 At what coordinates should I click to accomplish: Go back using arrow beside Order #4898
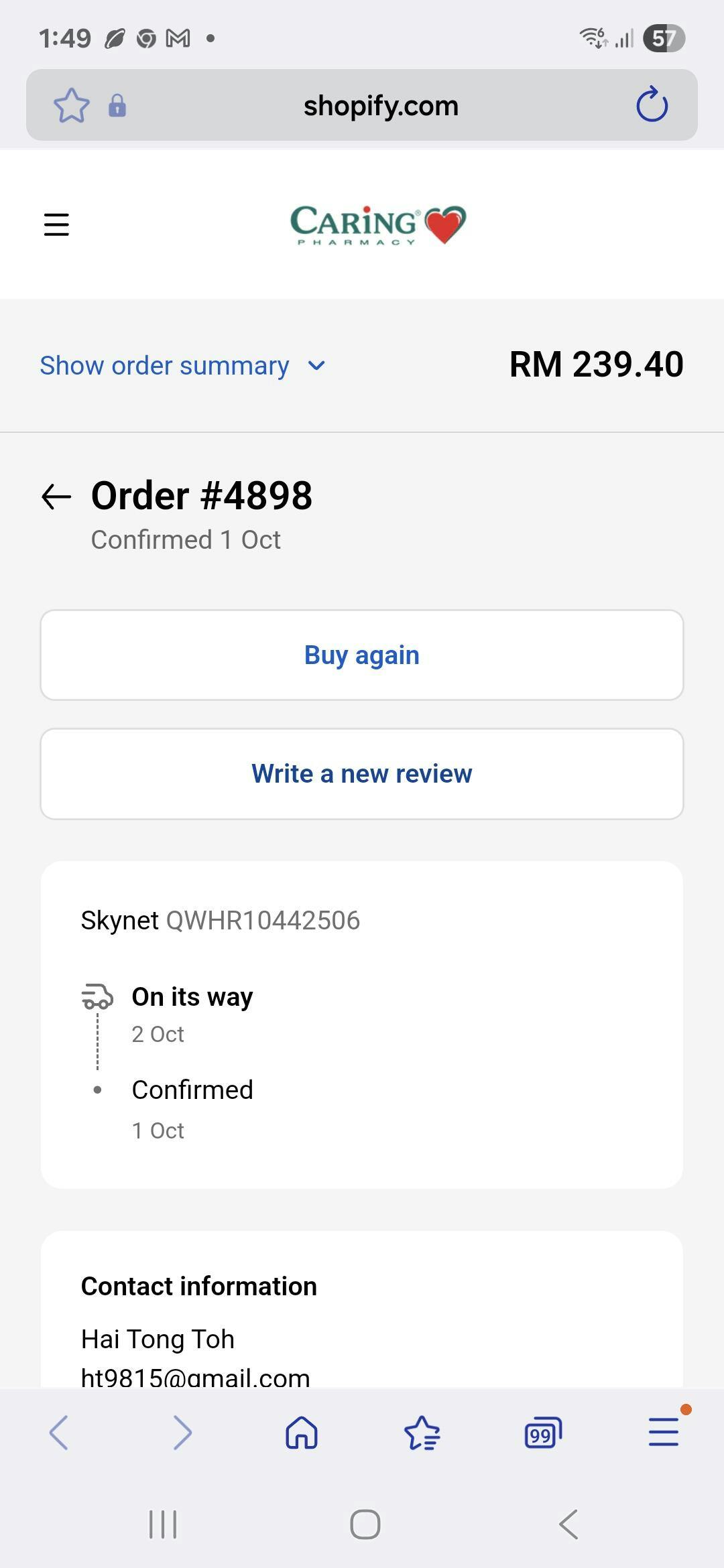pos(56,497)
